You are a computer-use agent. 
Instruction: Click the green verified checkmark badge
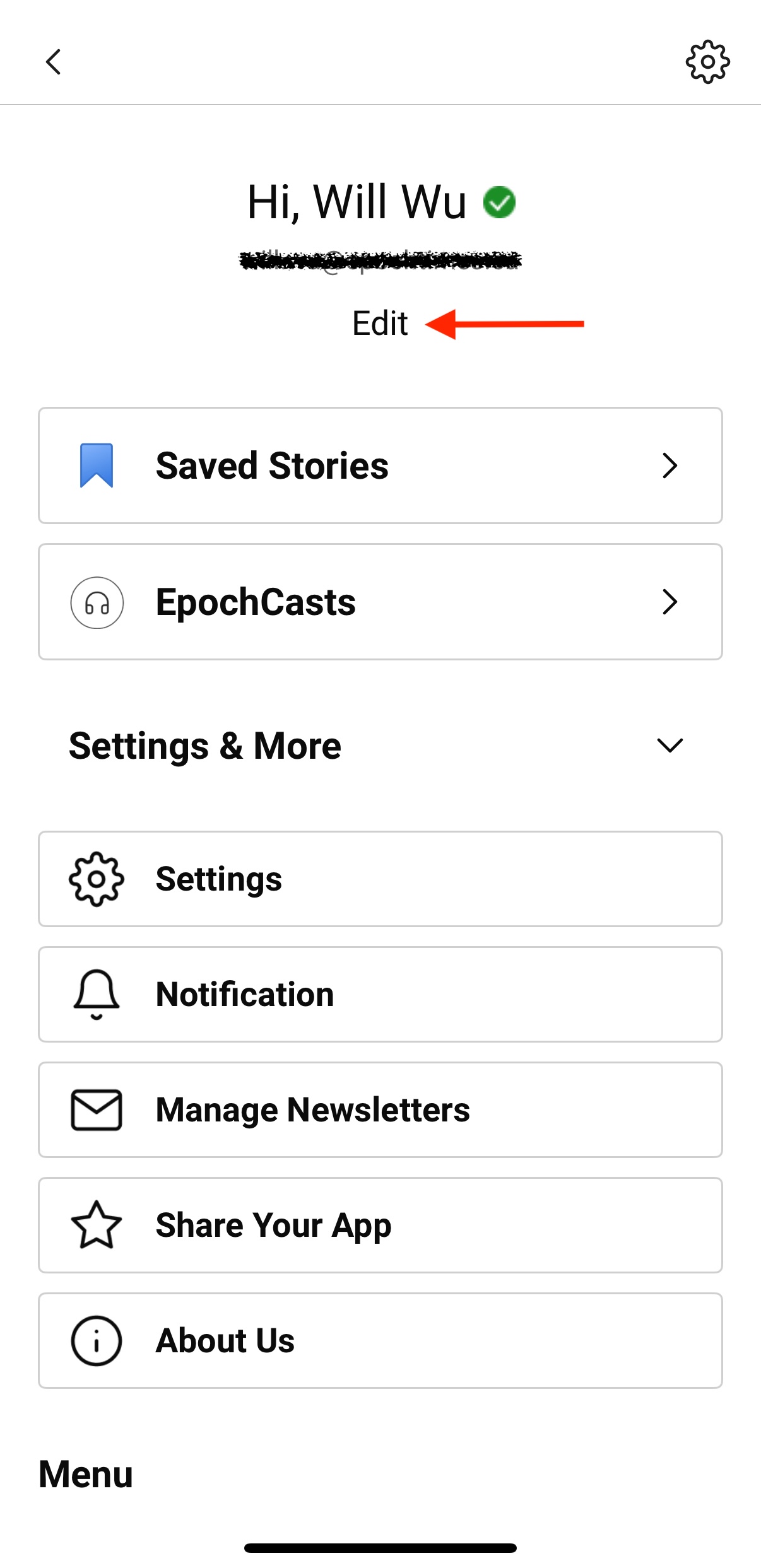click(499, 202)
